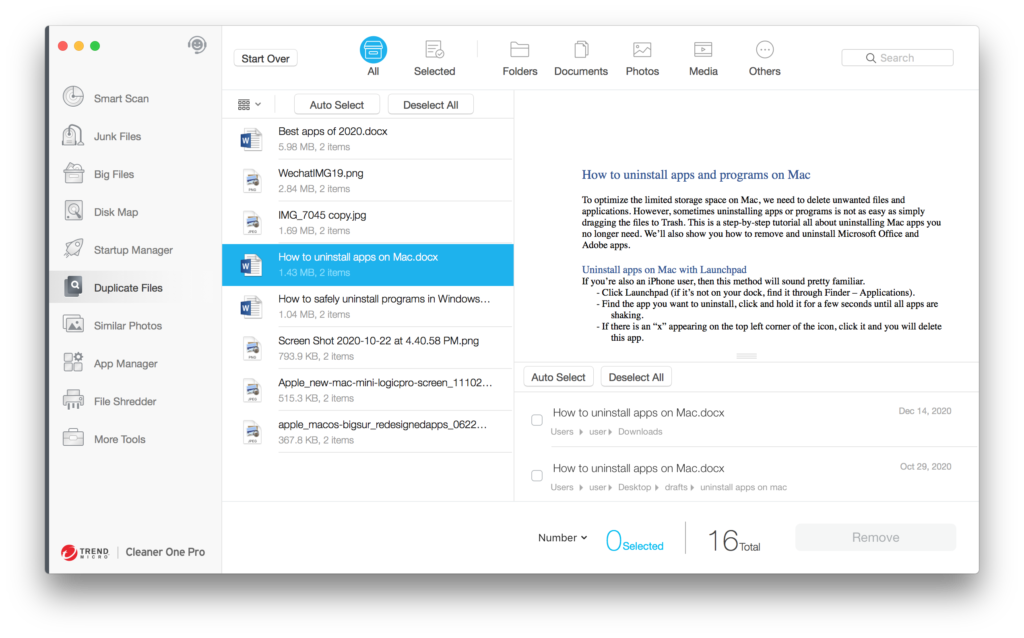Tick the Desktop drafts copy checkbox

(537, 476)
